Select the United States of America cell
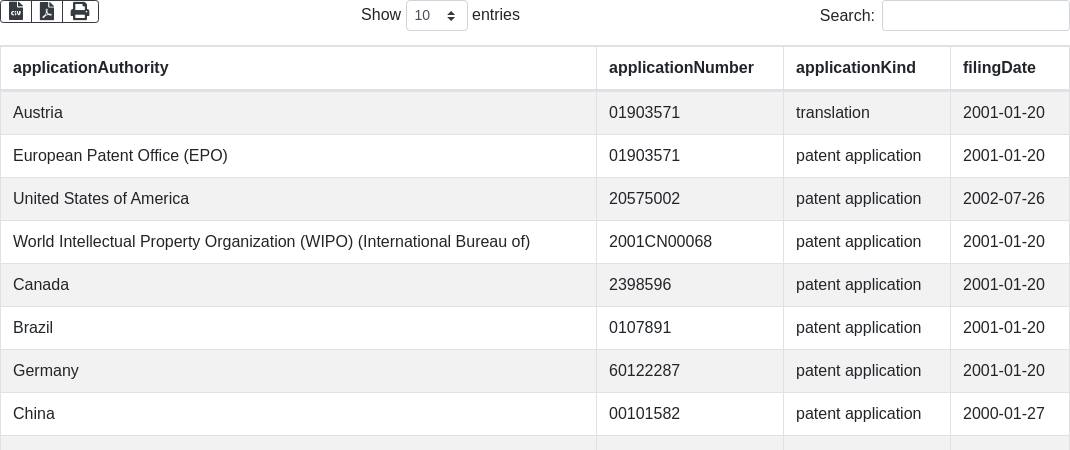Screen dimensions: 1070x450 pyautogui.click(x=101, y=199)
